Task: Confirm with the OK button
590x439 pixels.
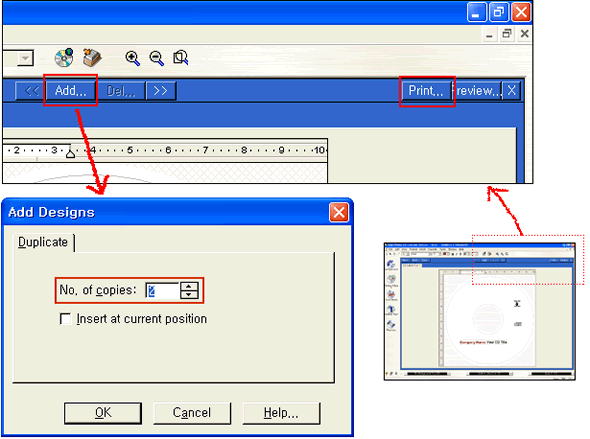Action: 103,413
